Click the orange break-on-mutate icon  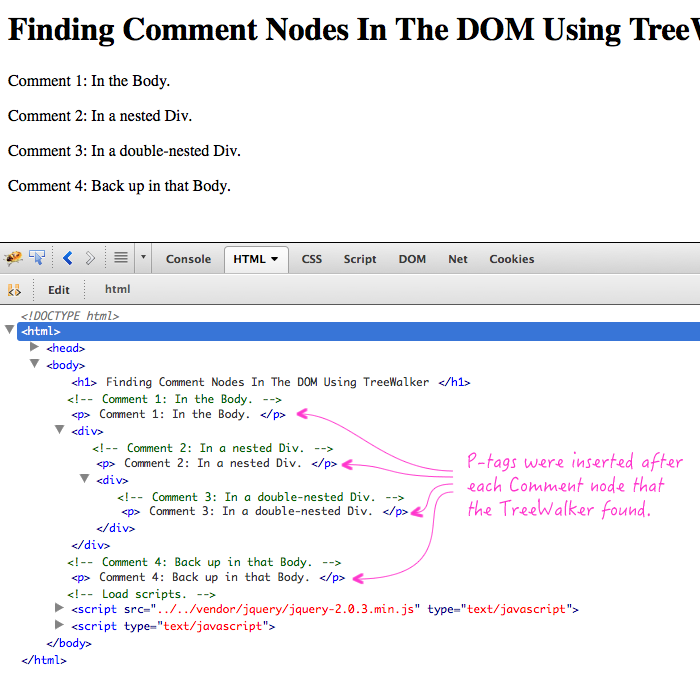14,290
